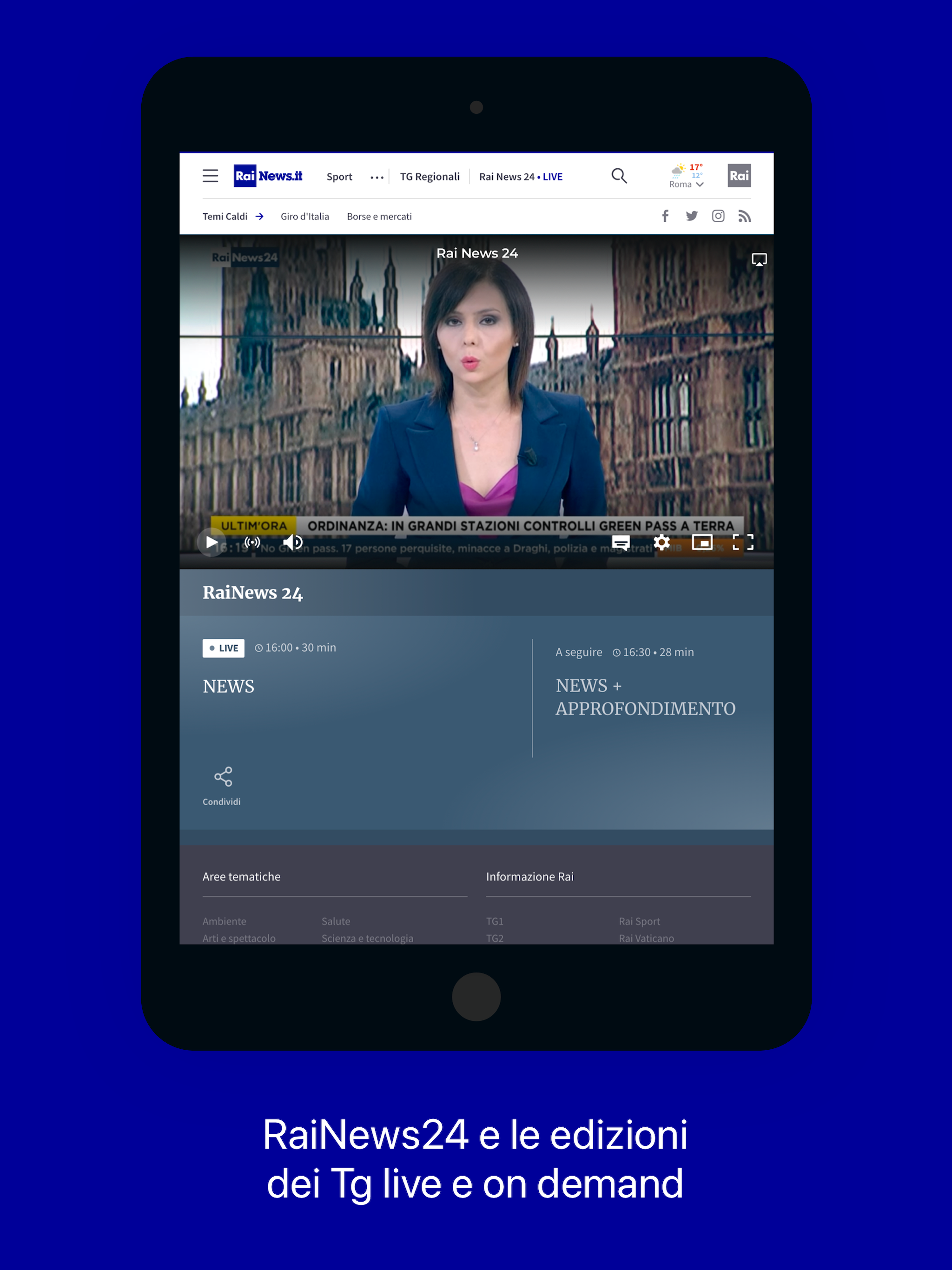This screenshot has height=1270, width=952.
Task: Click the search magnifier icon
Action: coord(618,176)
